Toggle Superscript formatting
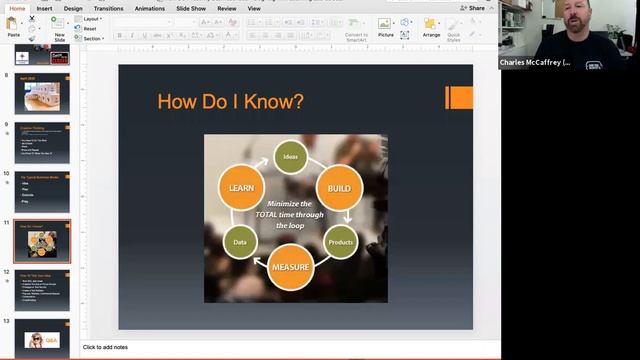Viewport: 640px width, 360px height. 169,36
